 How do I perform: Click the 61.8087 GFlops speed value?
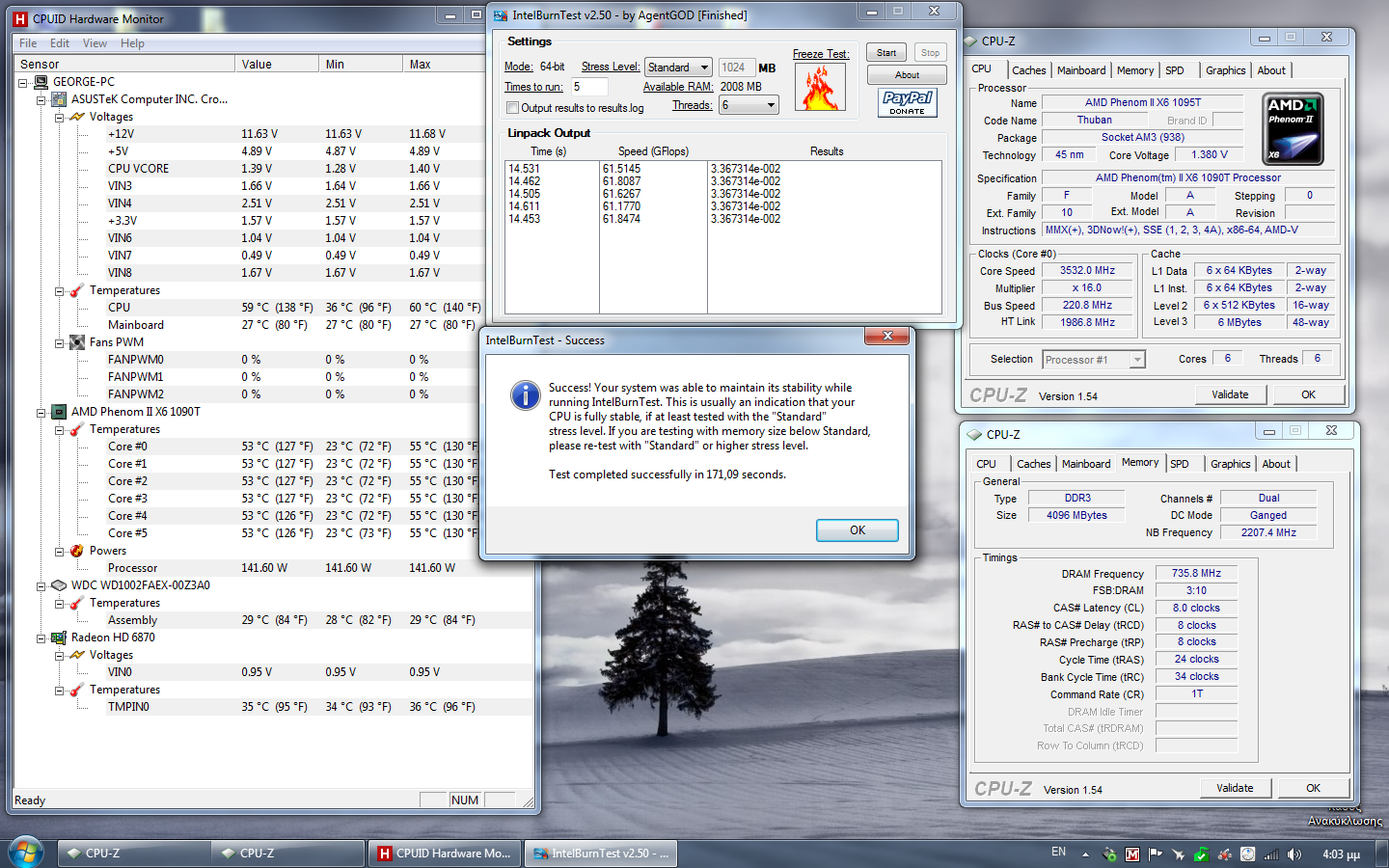coord(621,181)
